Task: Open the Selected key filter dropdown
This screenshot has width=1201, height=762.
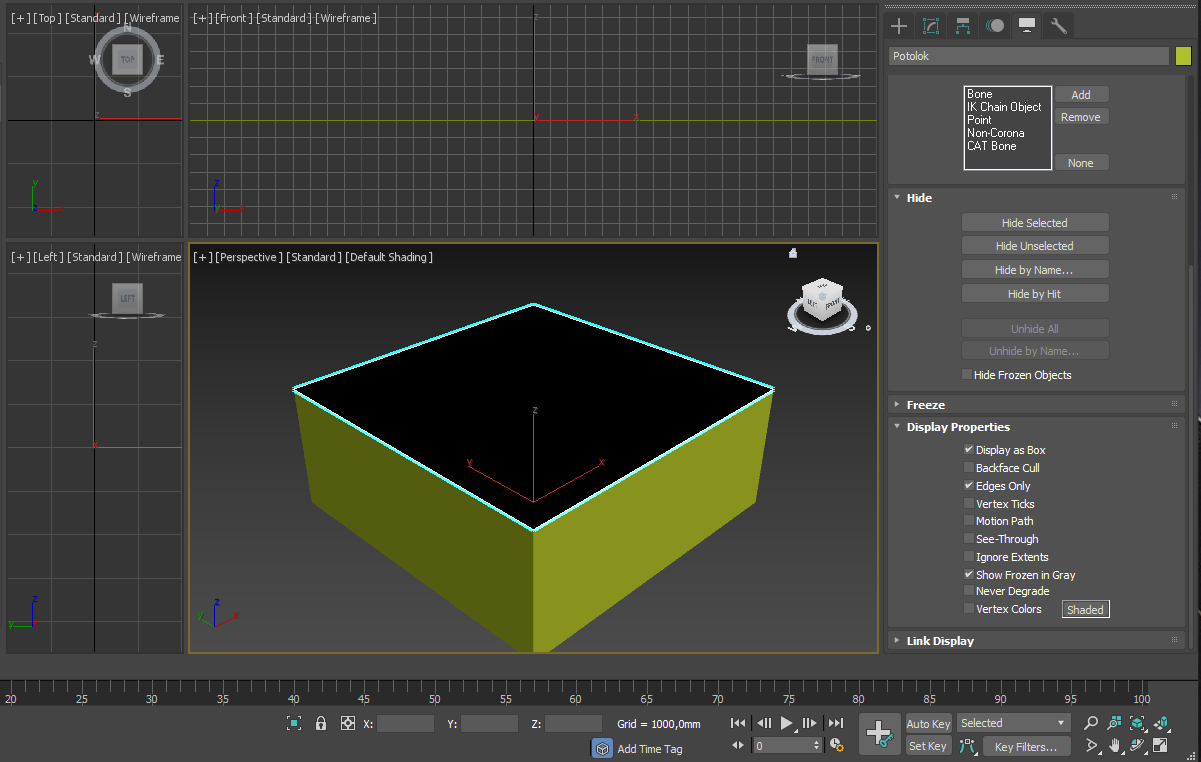Action: tap(1013, 723)
